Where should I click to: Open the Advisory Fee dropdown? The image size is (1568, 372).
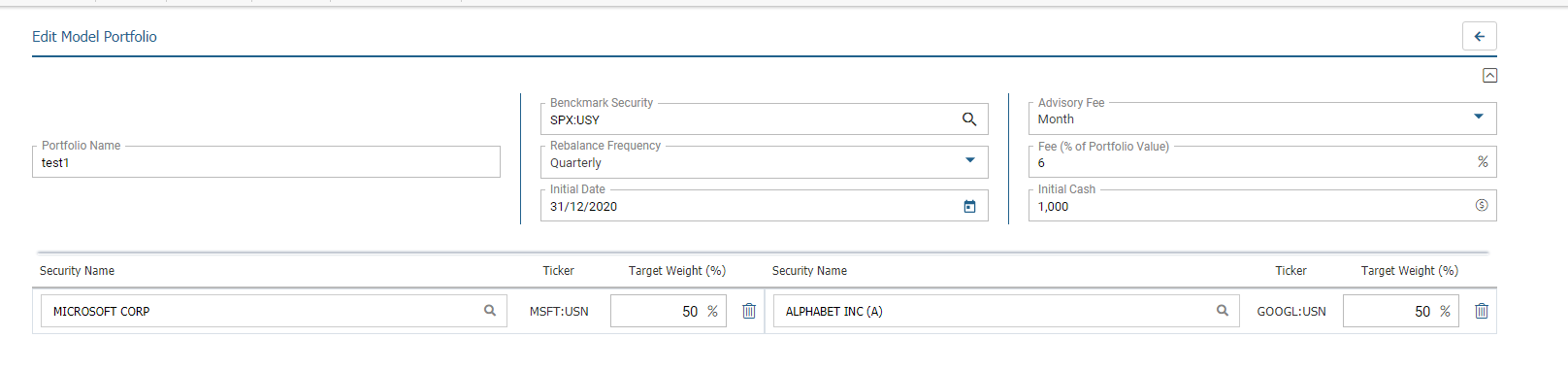[1478, 118]
